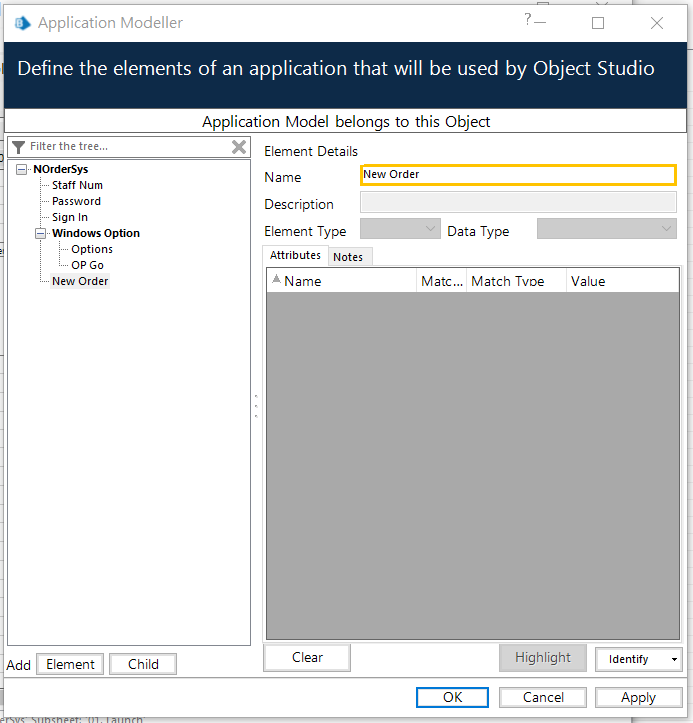Screen dimensions: 693x723
Task: Click the Apply button
Action: (638, 697)
